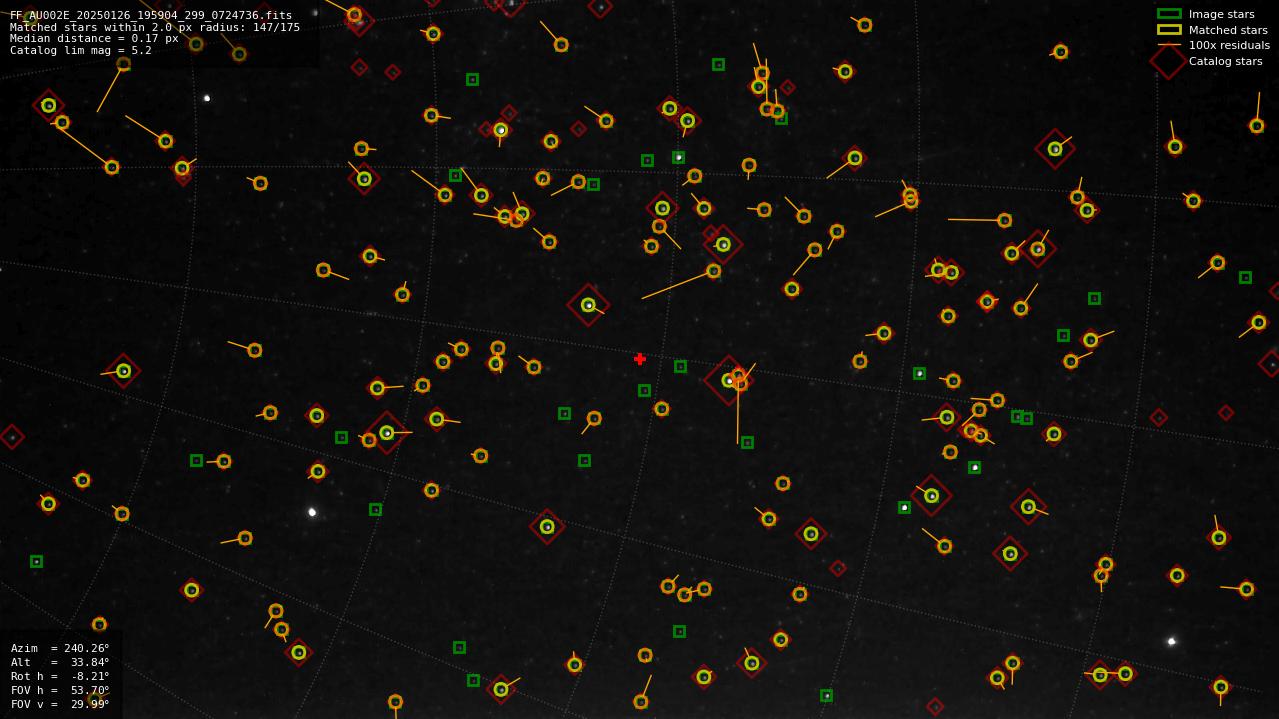Select the 'Matched stars' legend label
Image resolution: width=1279 pixels, height=719 pixels.
[x=1228, y=30]
